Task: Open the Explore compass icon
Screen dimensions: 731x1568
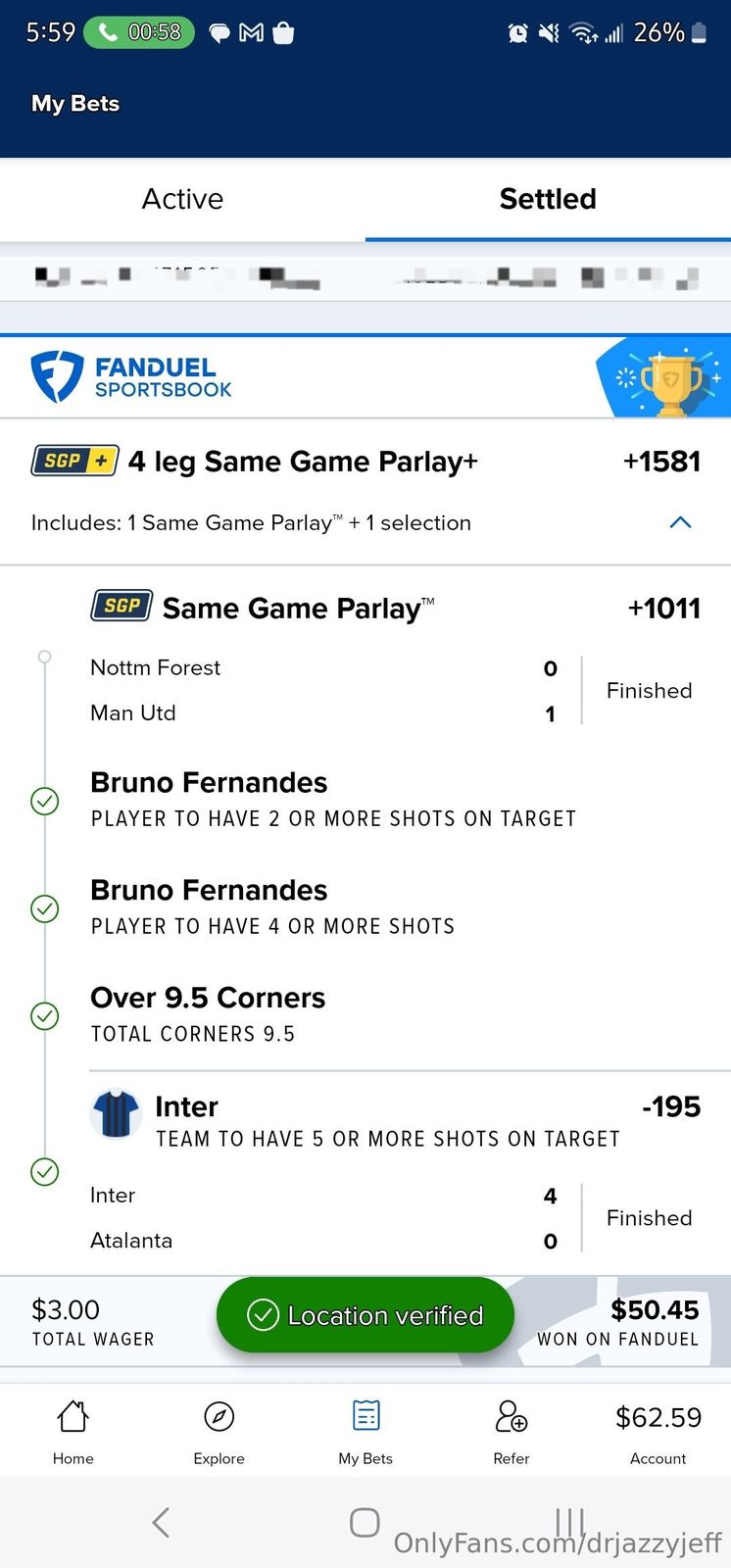Action: 219,1417
